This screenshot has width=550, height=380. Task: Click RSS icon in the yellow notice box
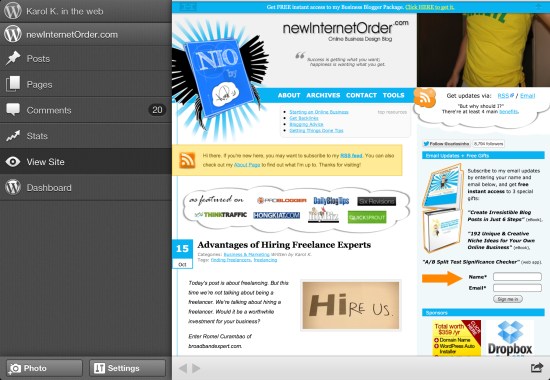(x=187, y=160)
